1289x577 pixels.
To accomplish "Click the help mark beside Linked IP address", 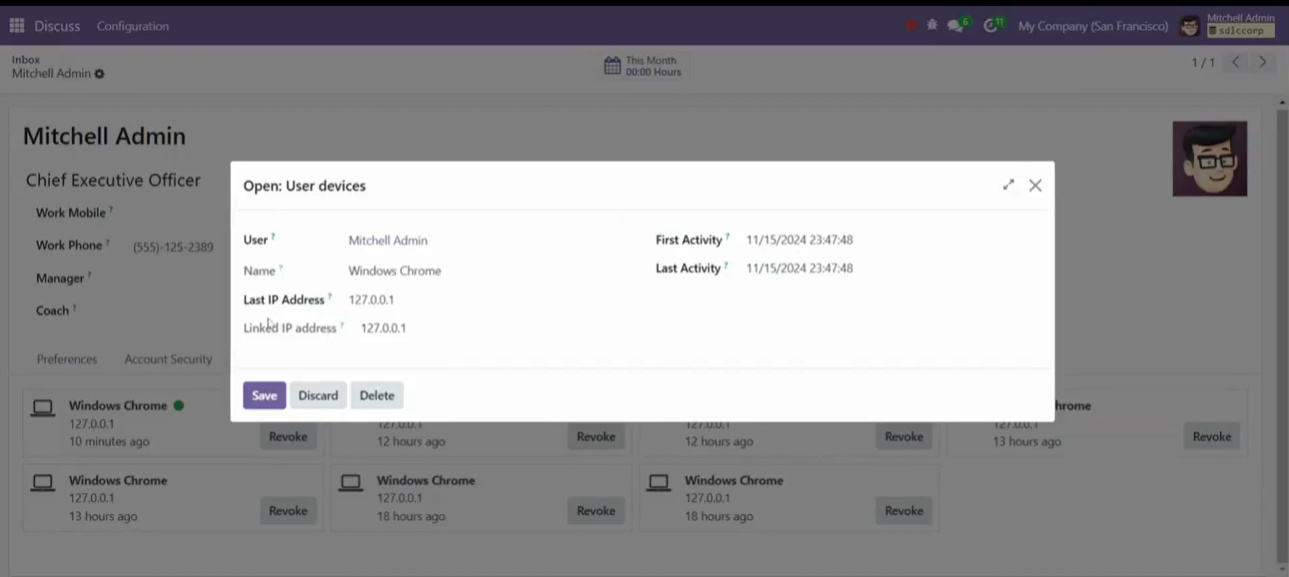I will coord(342,324).
